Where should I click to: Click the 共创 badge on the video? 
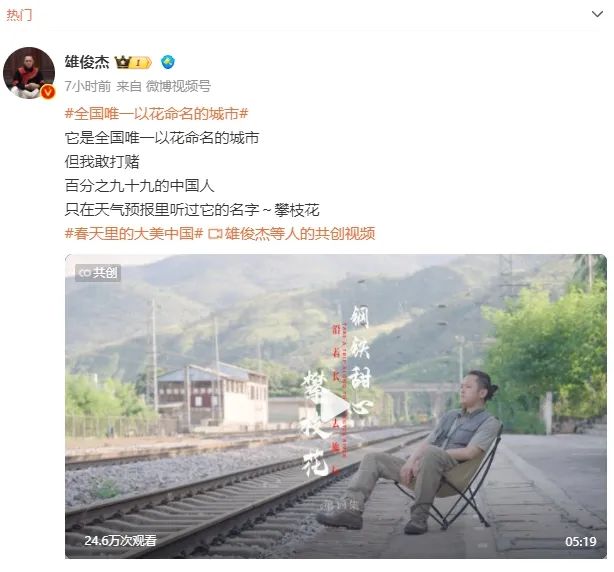click(x=98, y=272)
